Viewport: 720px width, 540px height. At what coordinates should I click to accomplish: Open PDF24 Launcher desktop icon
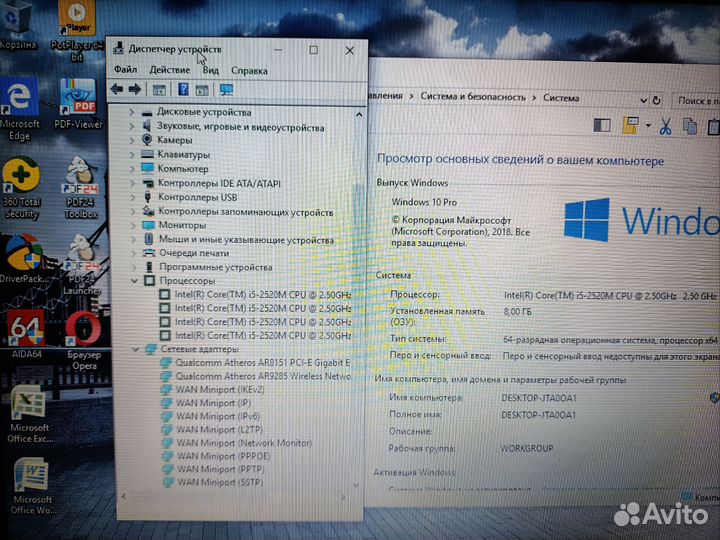tap(82, 264)
